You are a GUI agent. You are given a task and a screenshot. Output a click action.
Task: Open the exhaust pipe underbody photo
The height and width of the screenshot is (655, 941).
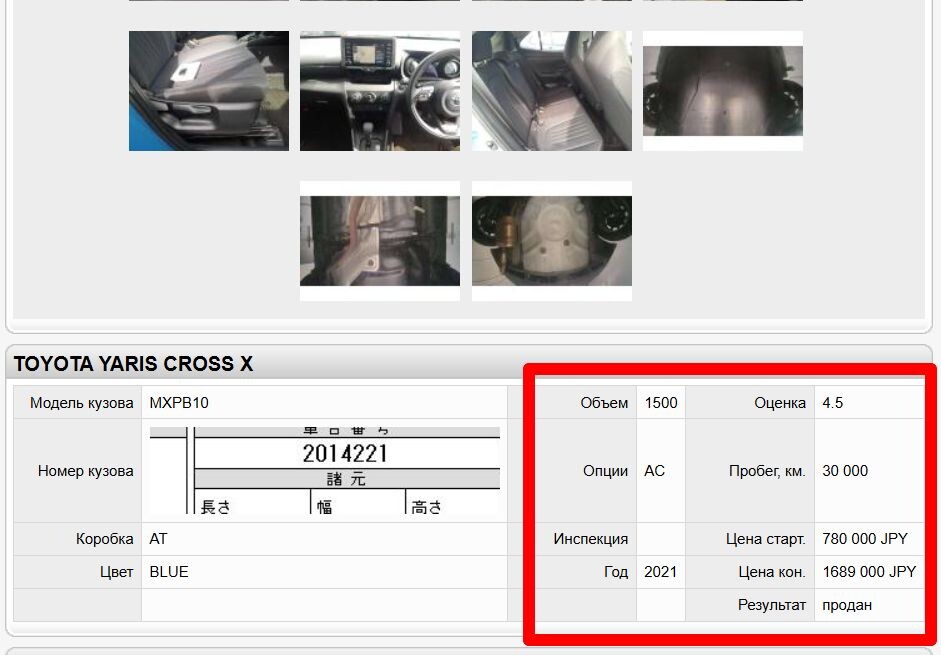380,241
